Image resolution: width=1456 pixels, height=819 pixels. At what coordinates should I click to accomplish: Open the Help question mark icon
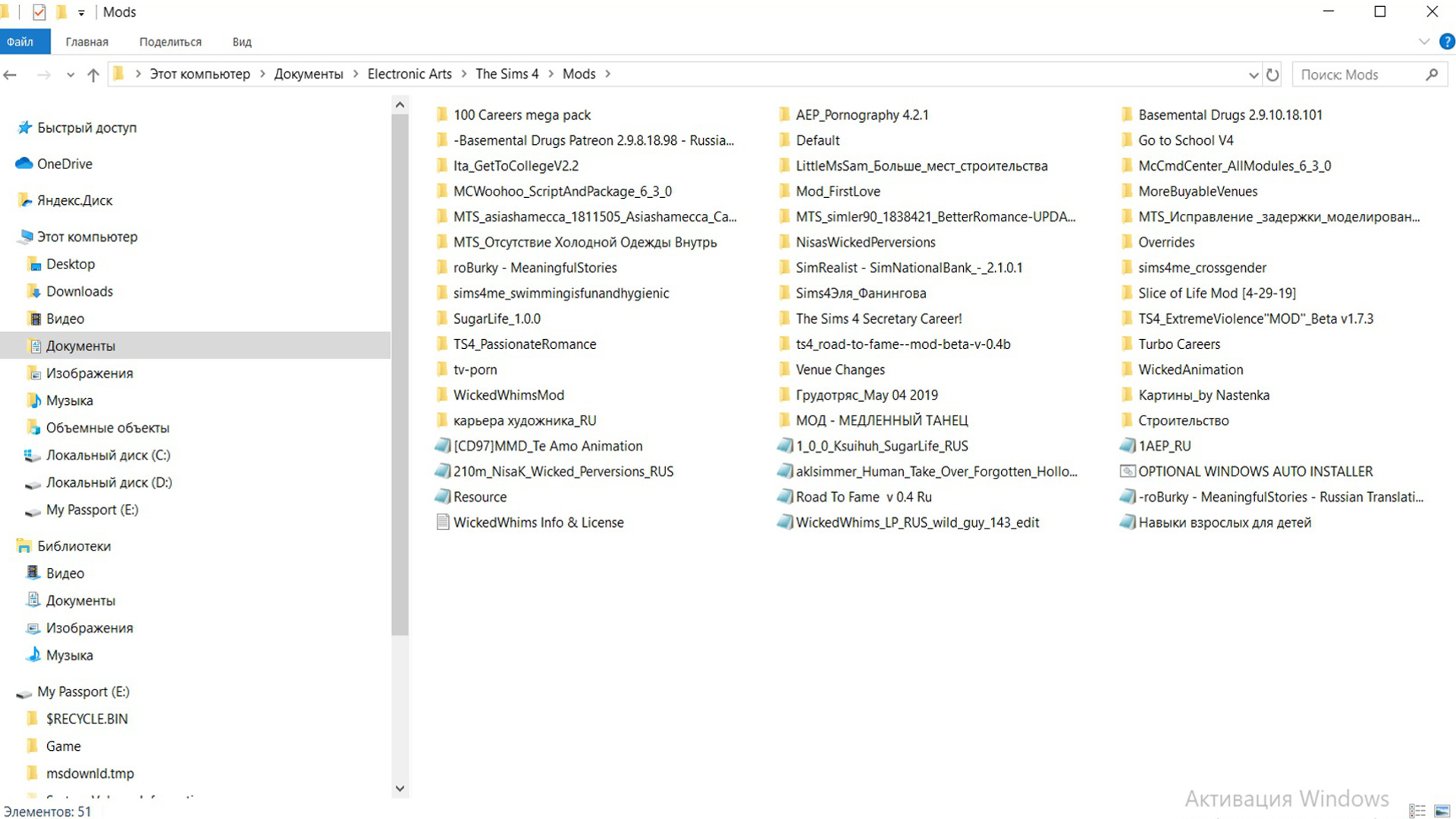[x=1447, y=42]
